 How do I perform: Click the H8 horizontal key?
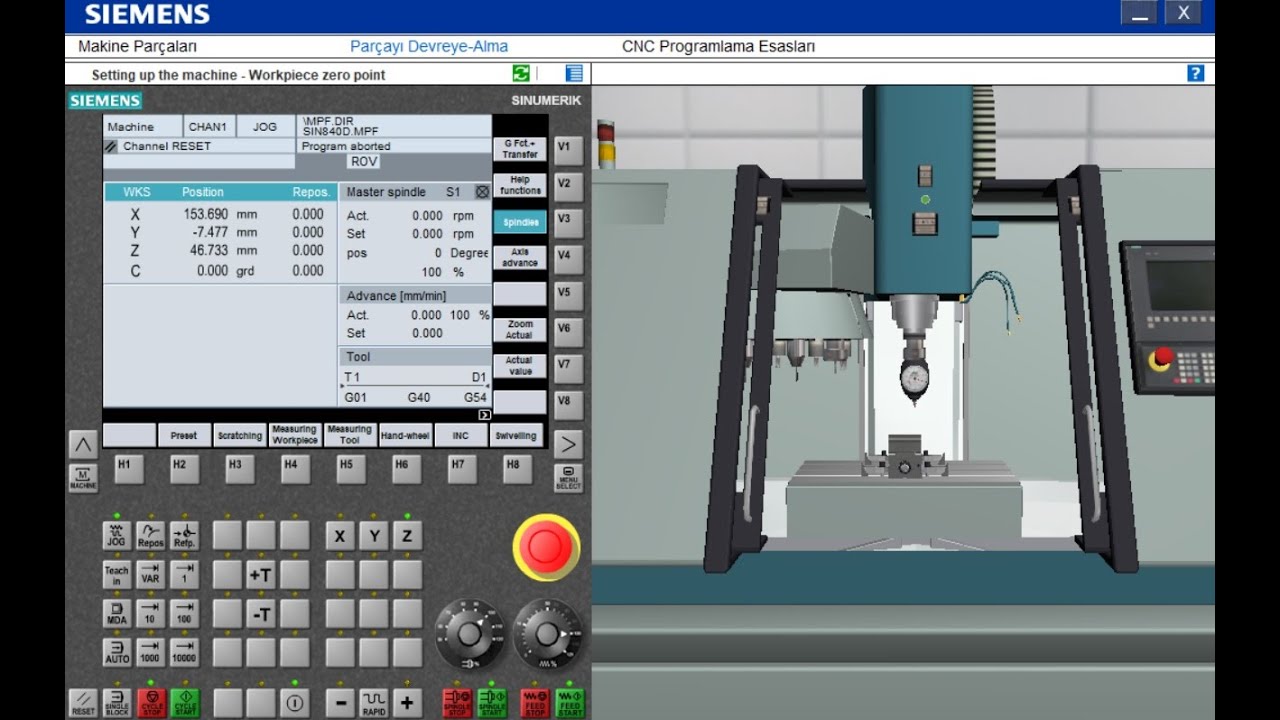point(517,469)
